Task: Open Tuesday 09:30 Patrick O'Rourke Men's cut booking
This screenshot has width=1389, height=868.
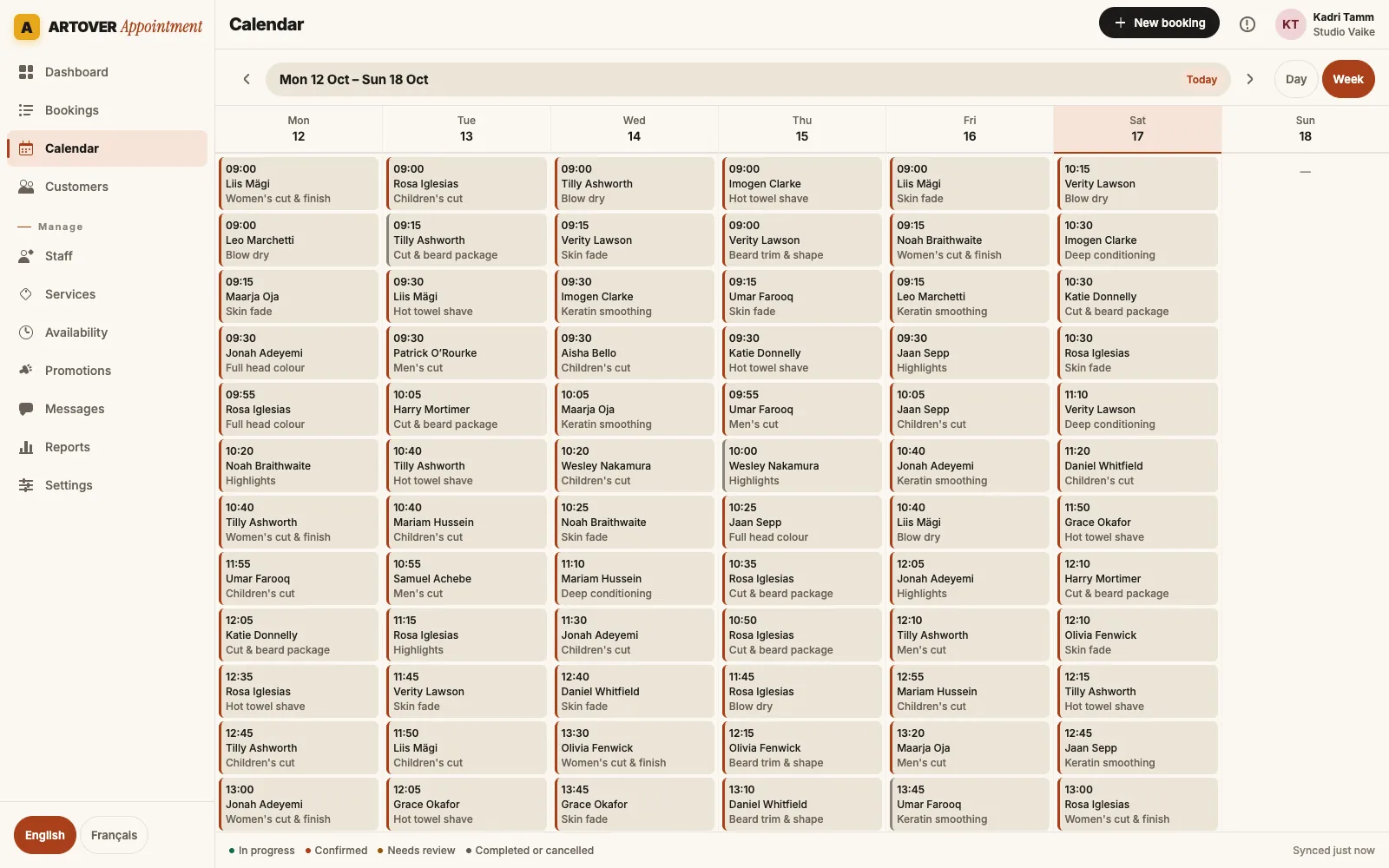Action: (x=466, y=353)
